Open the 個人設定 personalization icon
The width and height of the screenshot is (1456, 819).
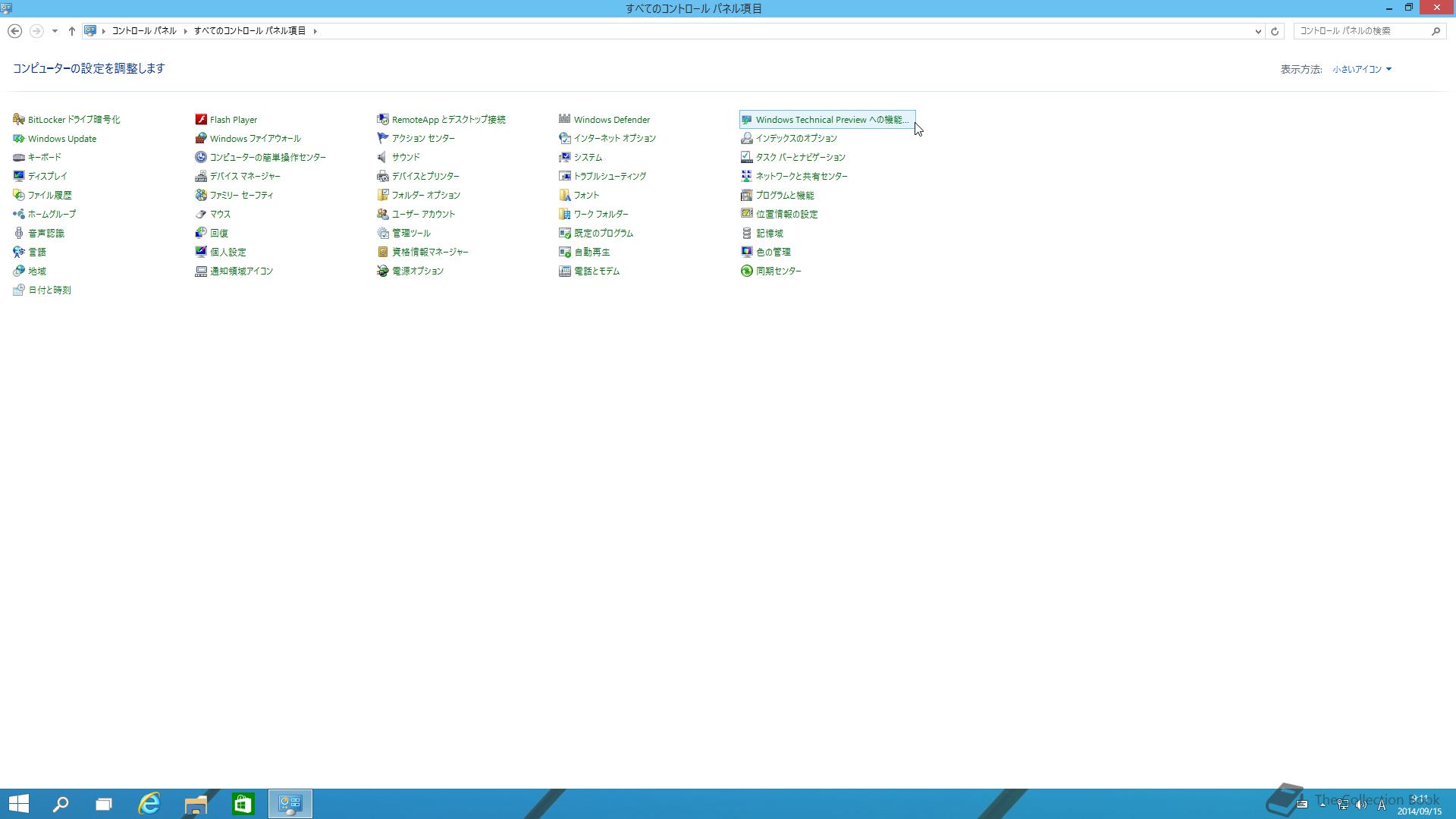pyautogui.click(x=201, y=252)
